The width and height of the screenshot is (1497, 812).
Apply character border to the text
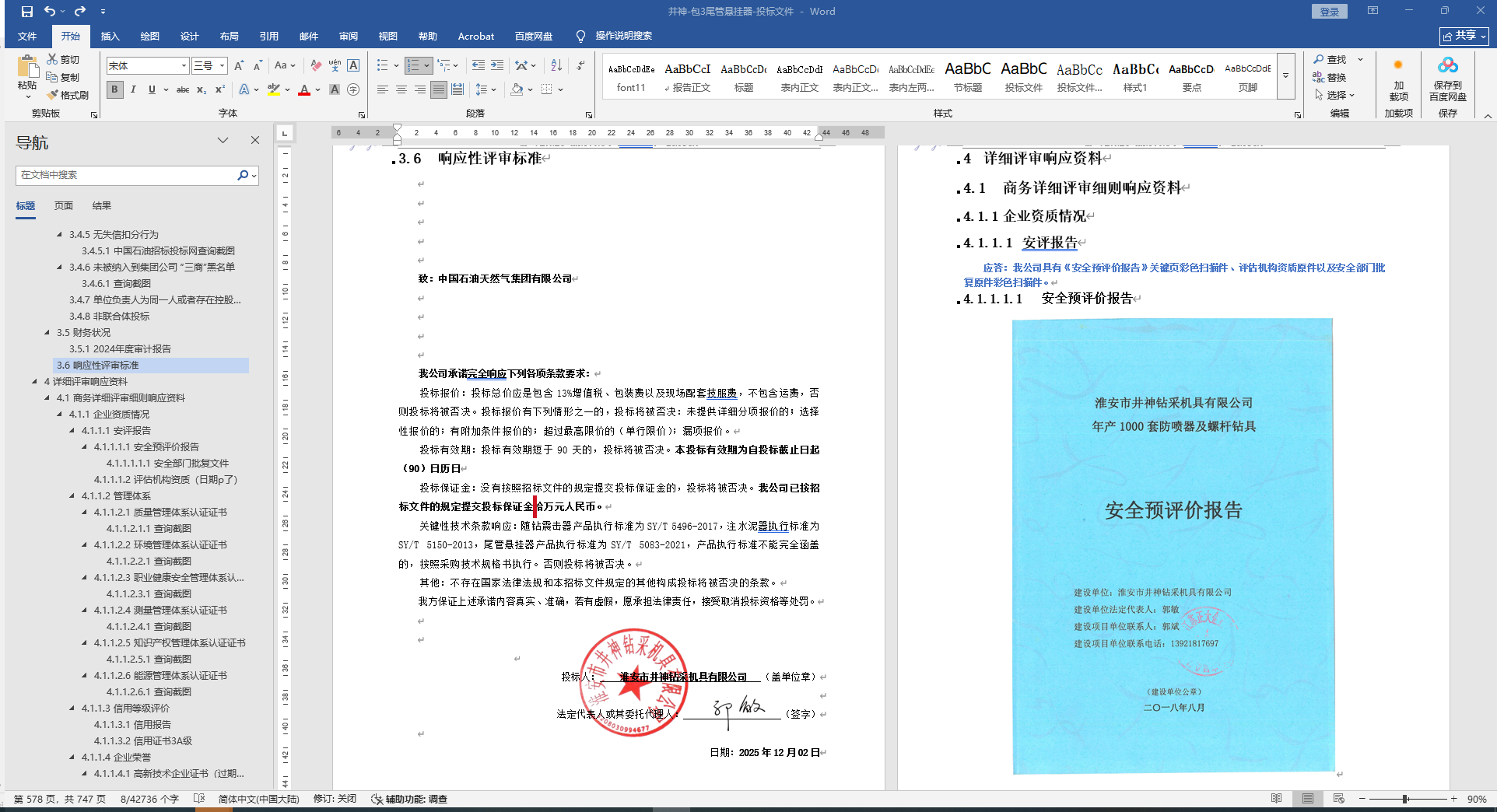click(353, 65)
